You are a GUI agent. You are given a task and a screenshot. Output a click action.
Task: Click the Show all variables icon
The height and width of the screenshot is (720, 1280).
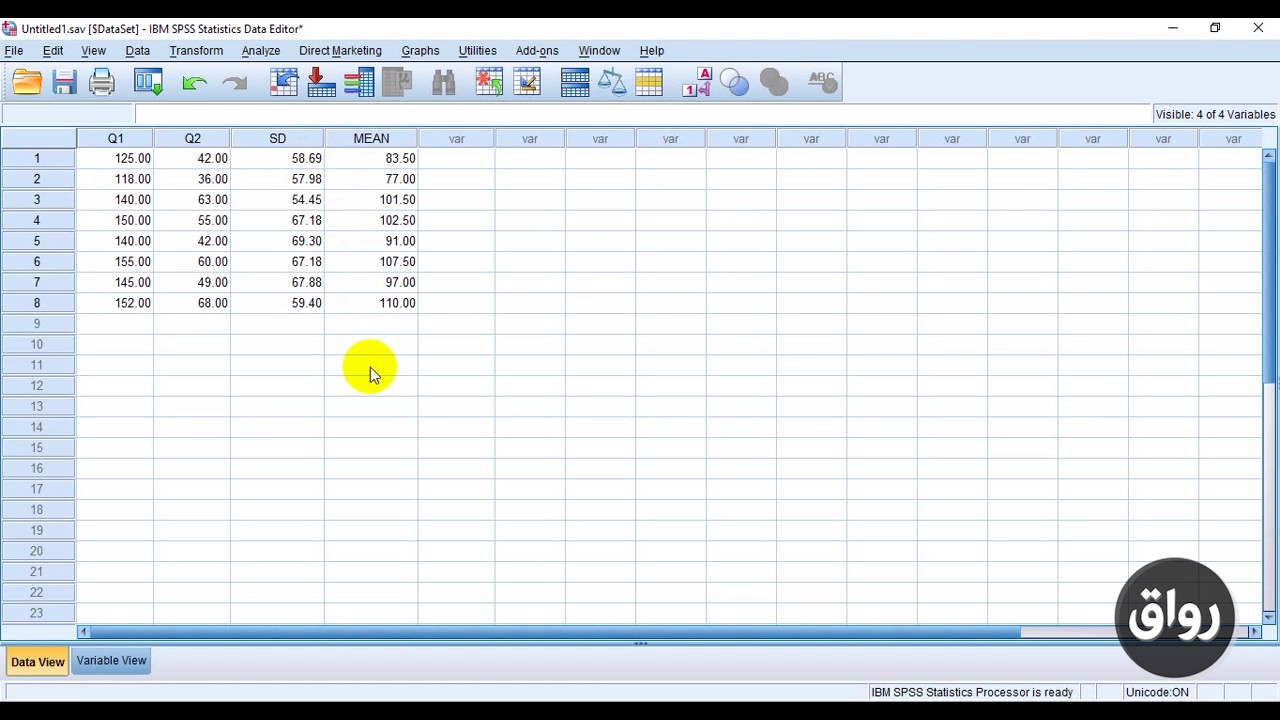pyautogui.click(x=774, y=82)
